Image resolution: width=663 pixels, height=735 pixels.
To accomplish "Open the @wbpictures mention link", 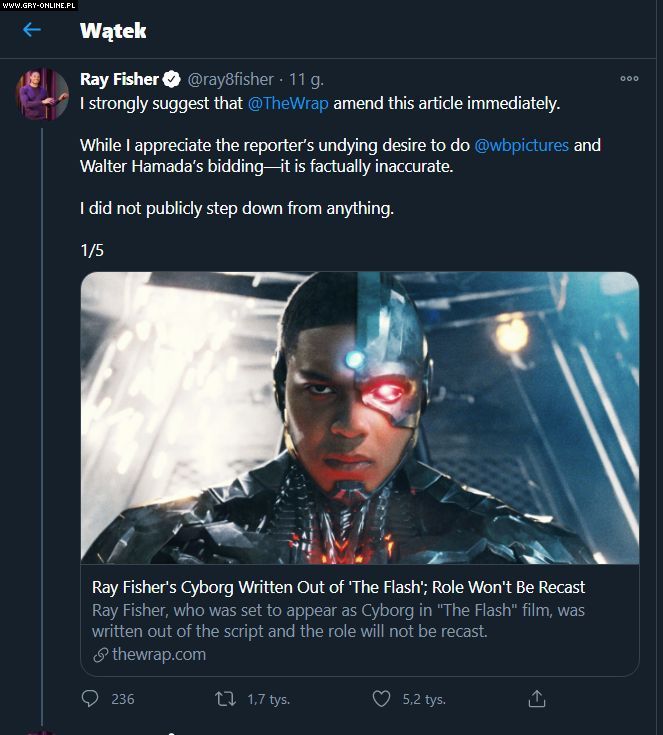I will coord(521,145).
